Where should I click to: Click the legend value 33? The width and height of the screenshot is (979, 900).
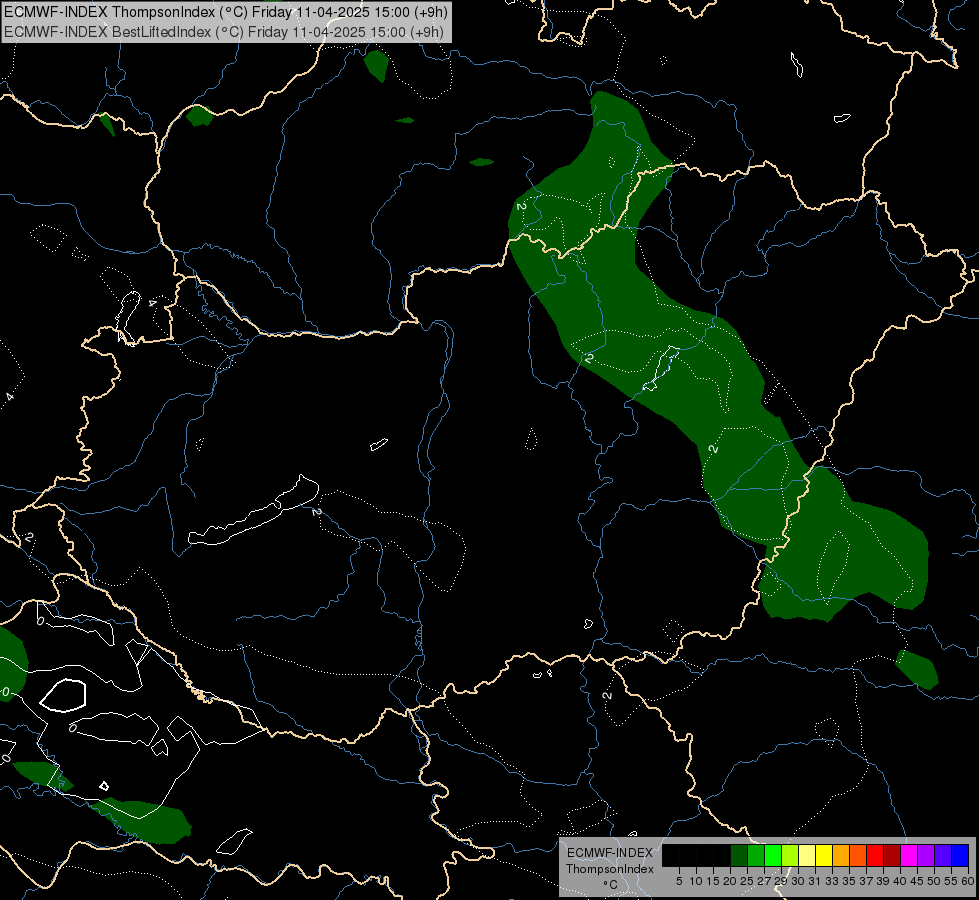pyautogui.click(x=832, y=881)
